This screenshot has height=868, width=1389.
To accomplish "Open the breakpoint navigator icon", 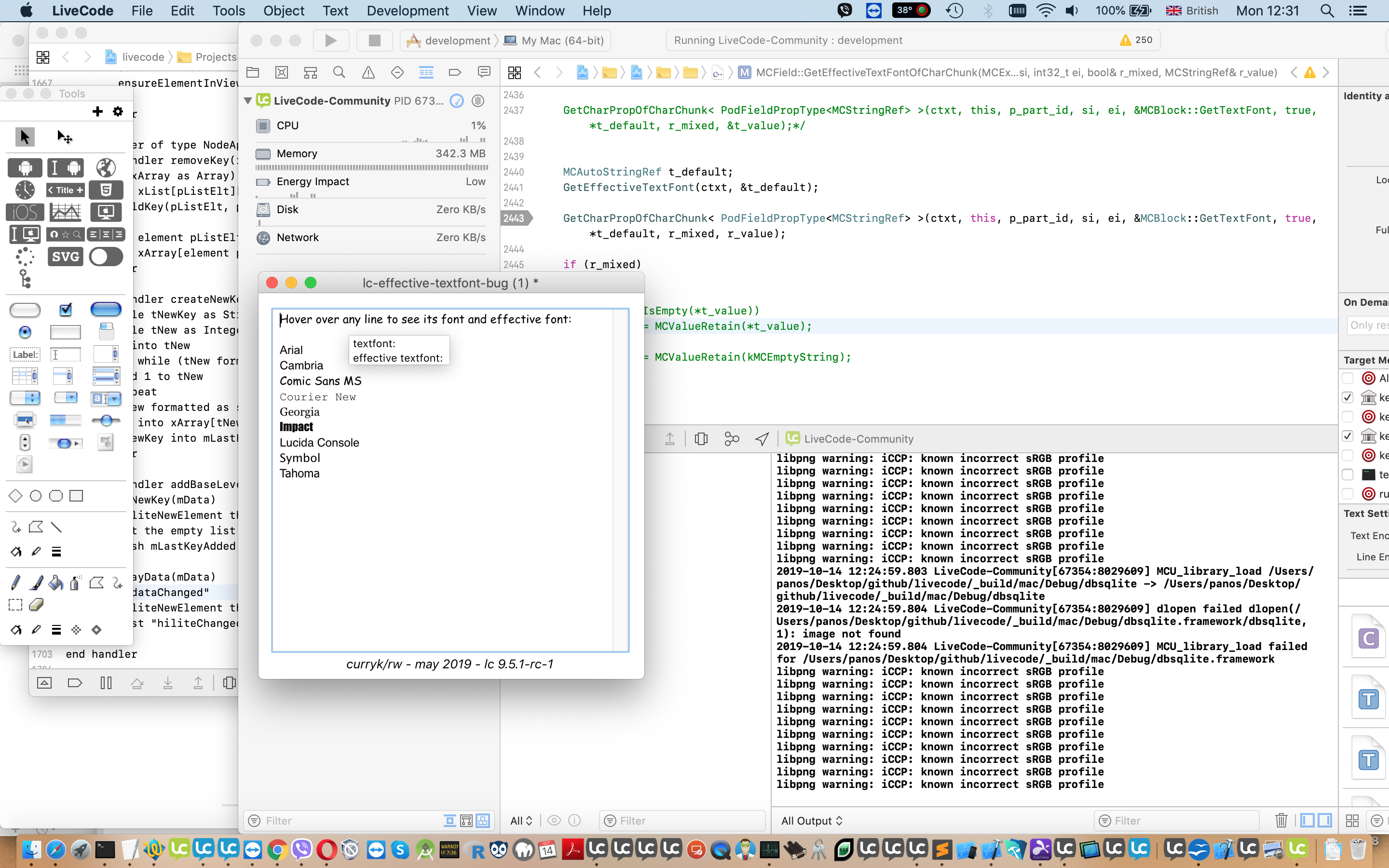I will point(455,72).
